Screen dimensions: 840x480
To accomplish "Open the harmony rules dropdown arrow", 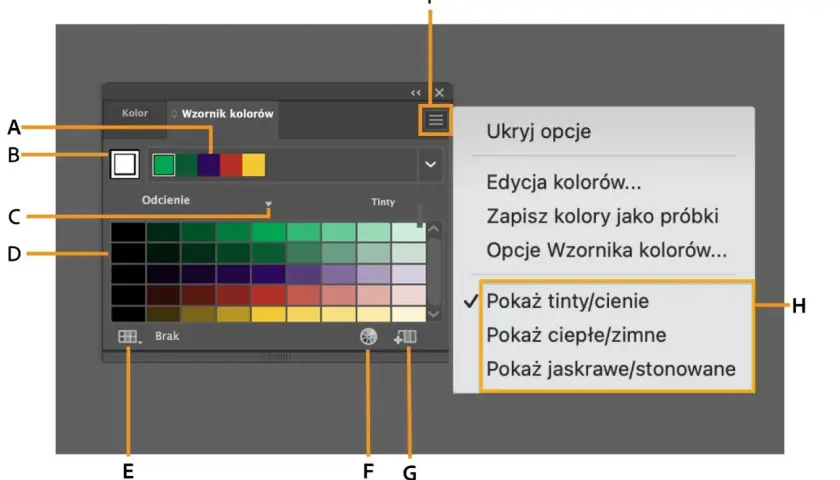I will tap(430, 164).
